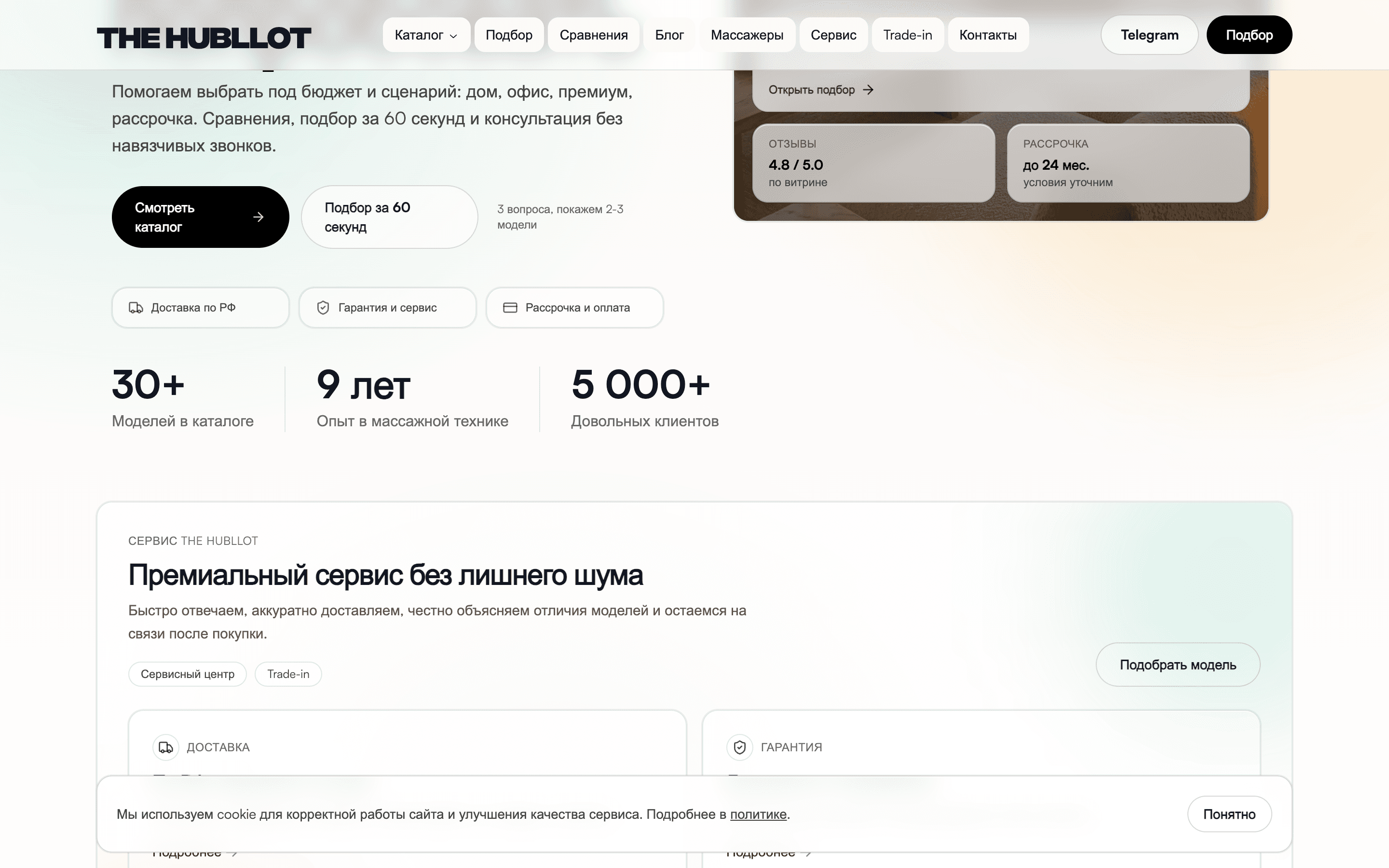Click Довольных клиентов label
Image resolution: width=1389 pixels, height=868 pixels.
click(644, 421)
